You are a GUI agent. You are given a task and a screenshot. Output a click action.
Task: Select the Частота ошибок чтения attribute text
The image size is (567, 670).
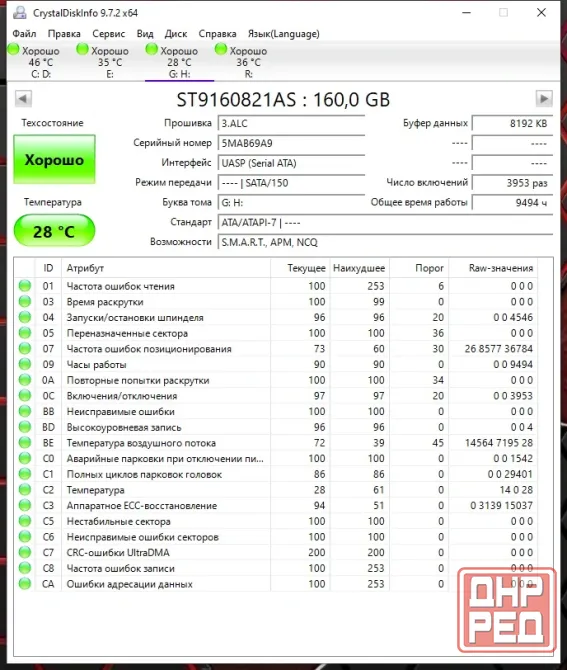pyautogui.click(x=120, y=286)
